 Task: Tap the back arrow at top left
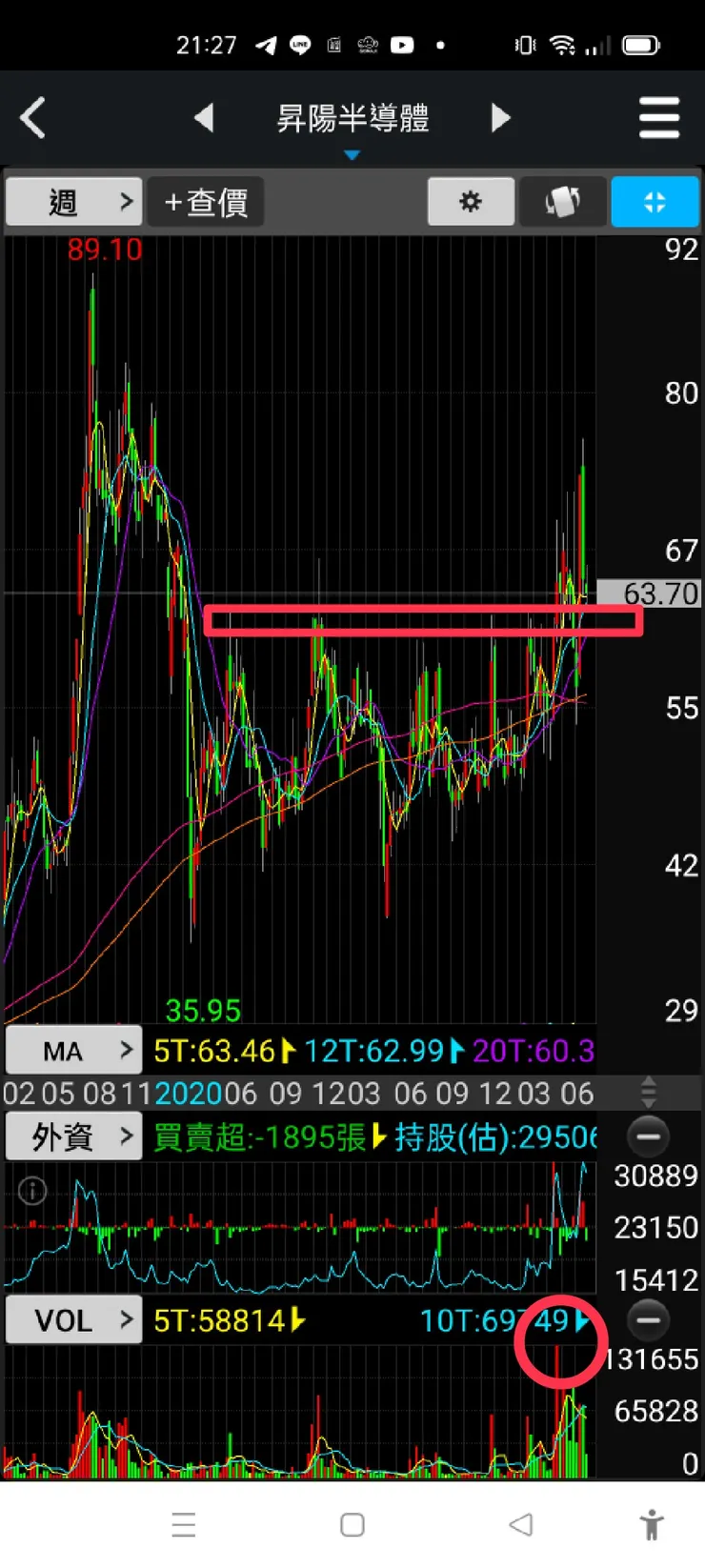(x=32, y=118)
